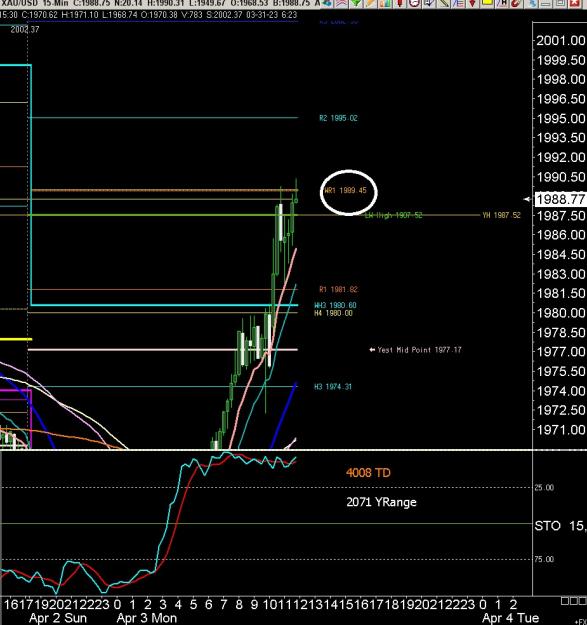Click the current price label 1988.77
The width and height of the screenshot is (587, 625).
[561, 199]
